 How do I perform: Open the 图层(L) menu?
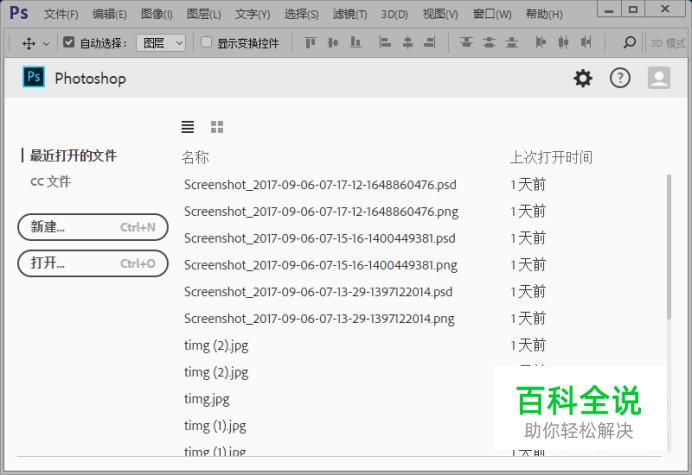tap(203, 14)
